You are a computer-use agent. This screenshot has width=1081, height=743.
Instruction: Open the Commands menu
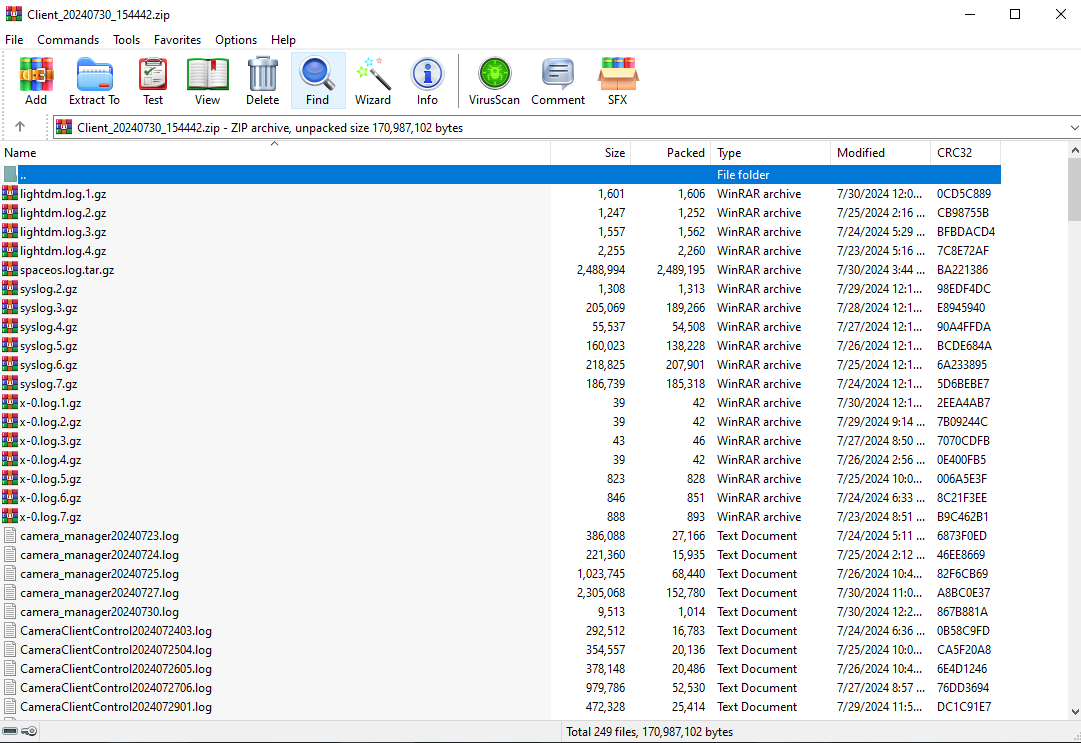pyautogui.click(x=68, y=40)
